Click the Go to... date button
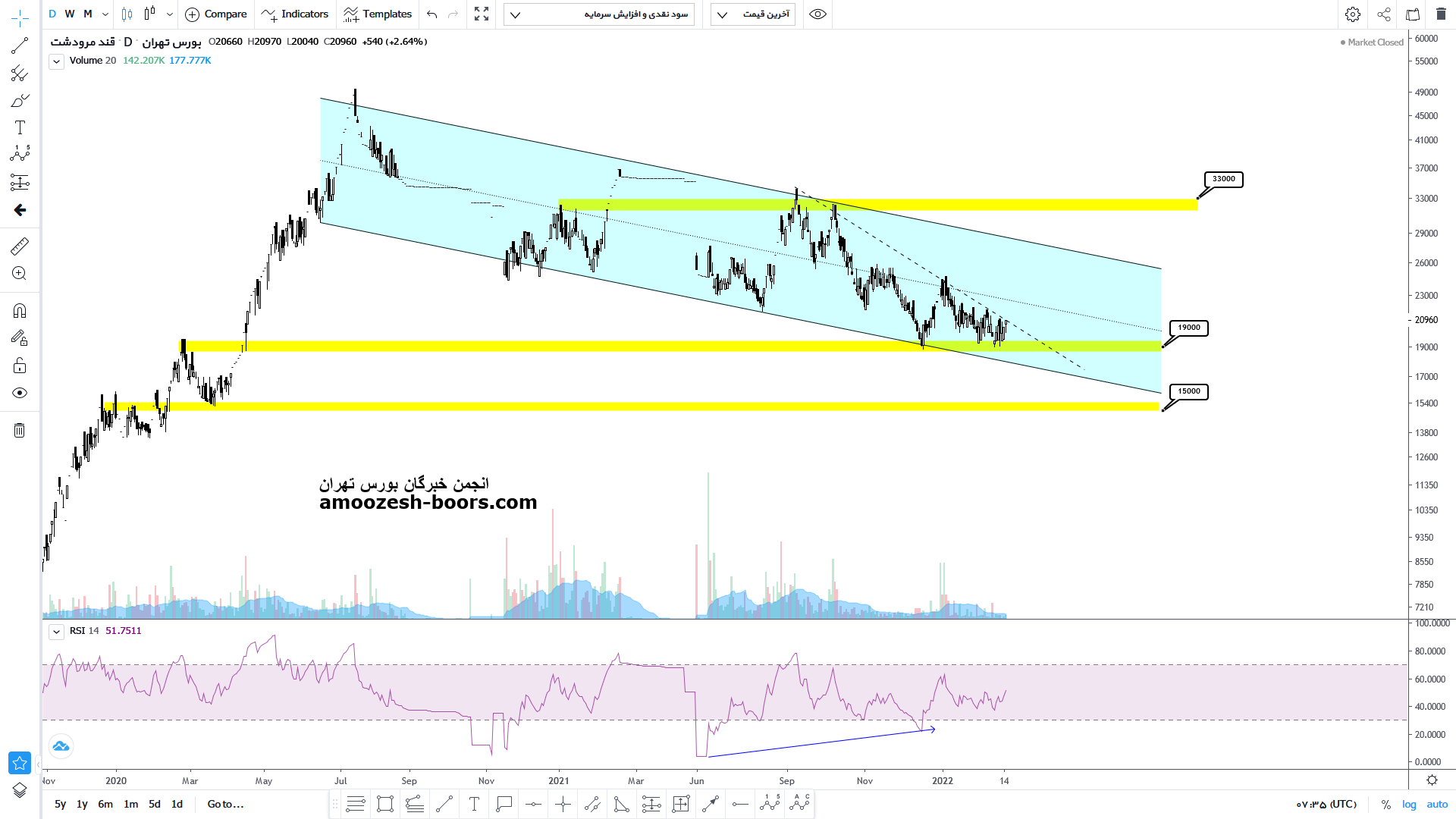The height and width of the screenshot is (819, 1456). coord(225,805)
